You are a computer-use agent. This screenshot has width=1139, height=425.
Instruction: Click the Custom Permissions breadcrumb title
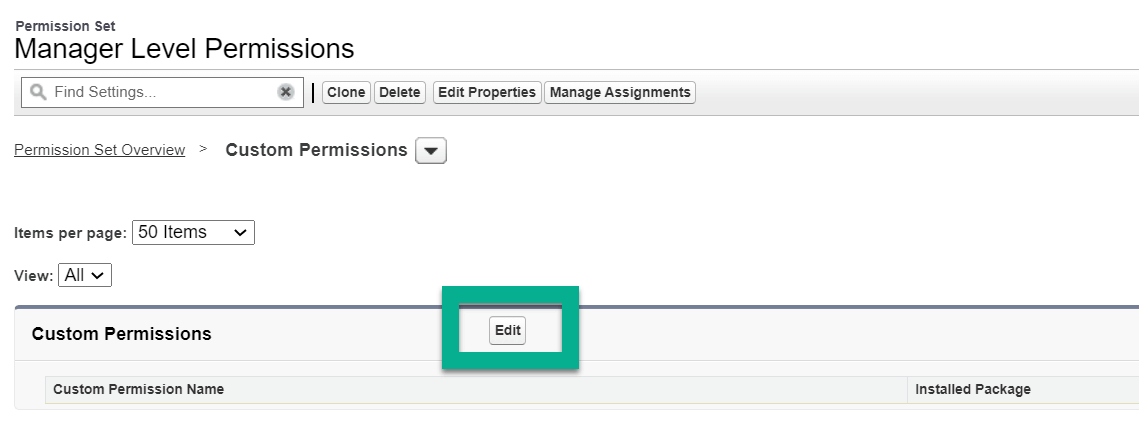[x=316, y=150]
